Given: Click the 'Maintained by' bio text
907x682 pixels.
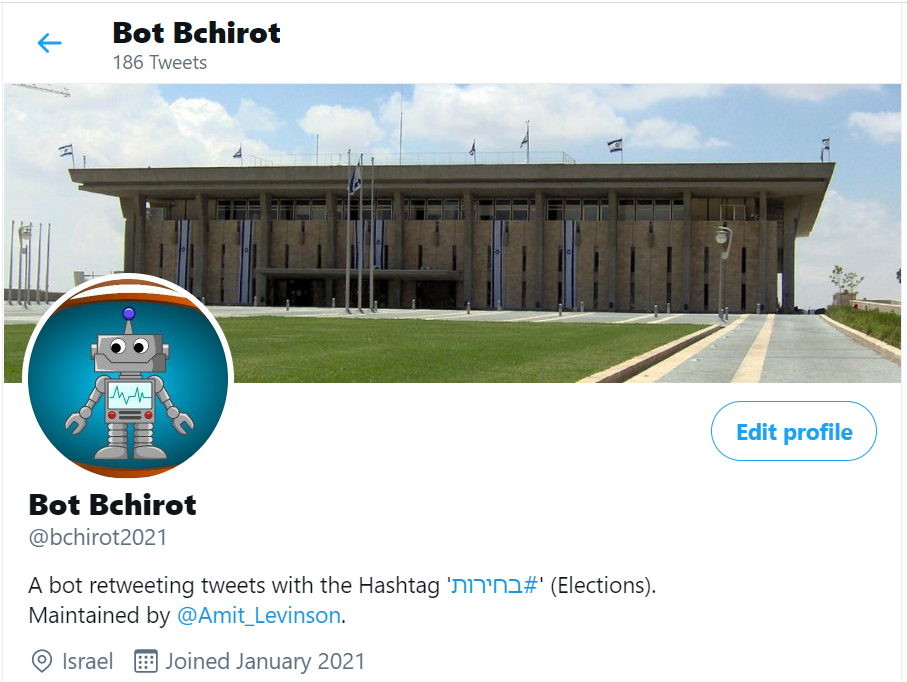Looking at the screenshot, I should click(x=99, y=615).
